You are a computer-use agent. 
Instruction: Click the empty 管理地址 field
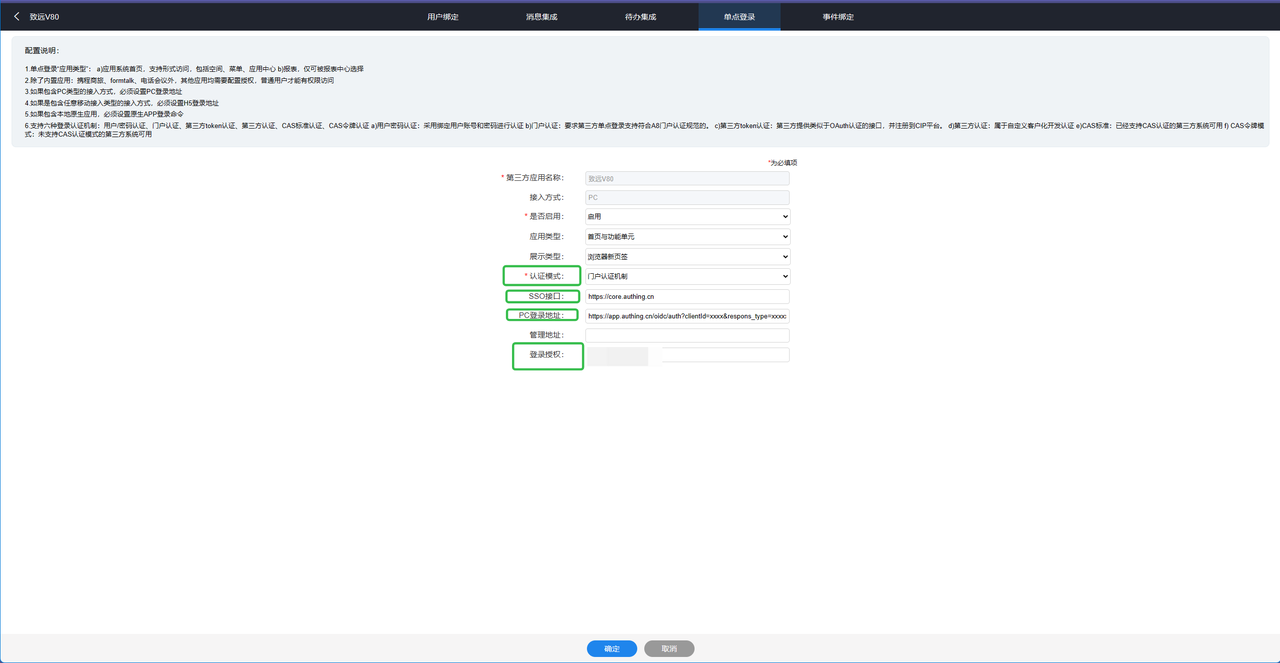(x=687, y=335)
